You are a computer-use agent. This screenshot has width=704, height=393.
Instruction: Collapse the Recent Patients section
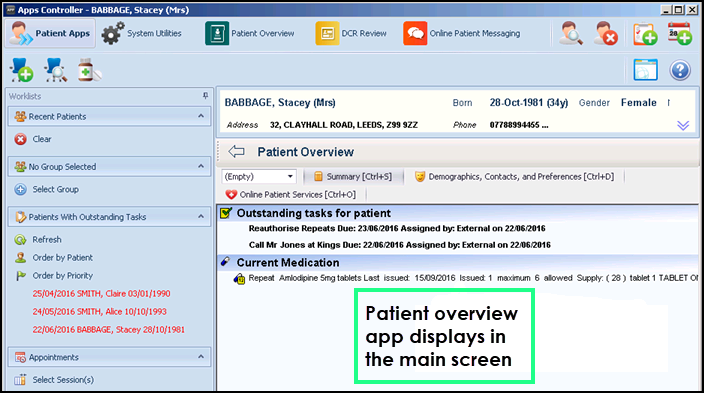click(x=201, y=116)
